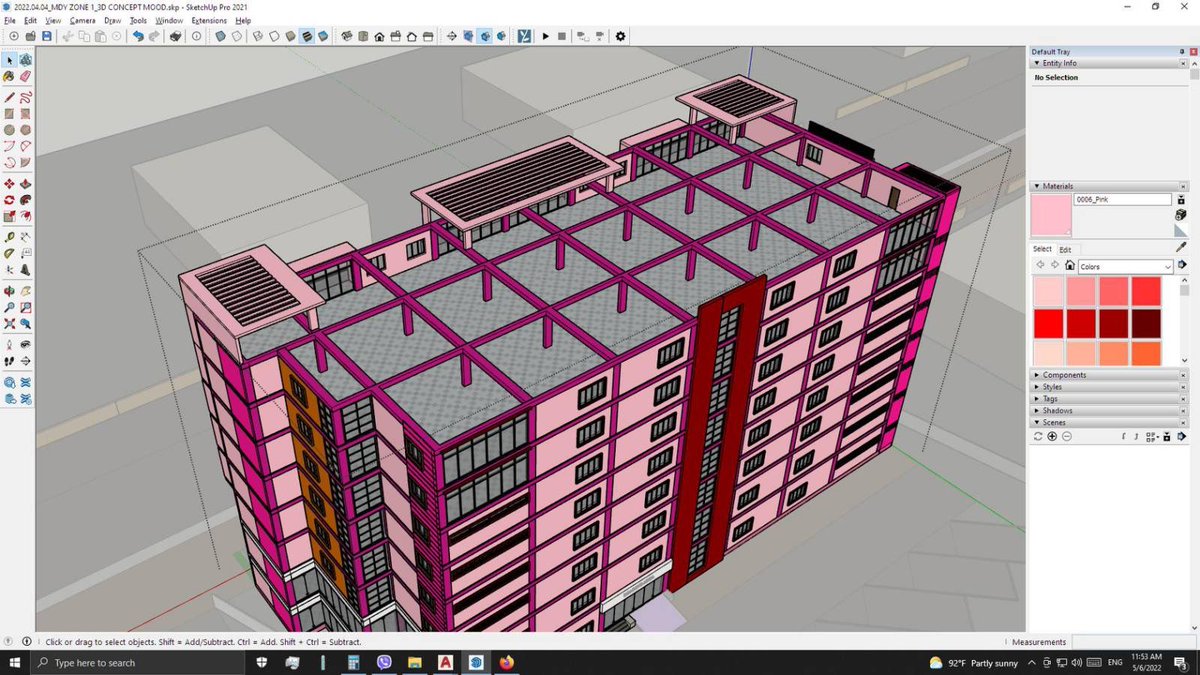Open the File menu
This screenshot has height=675, width=1200.
pyautogui.click(x=9, y=20)
